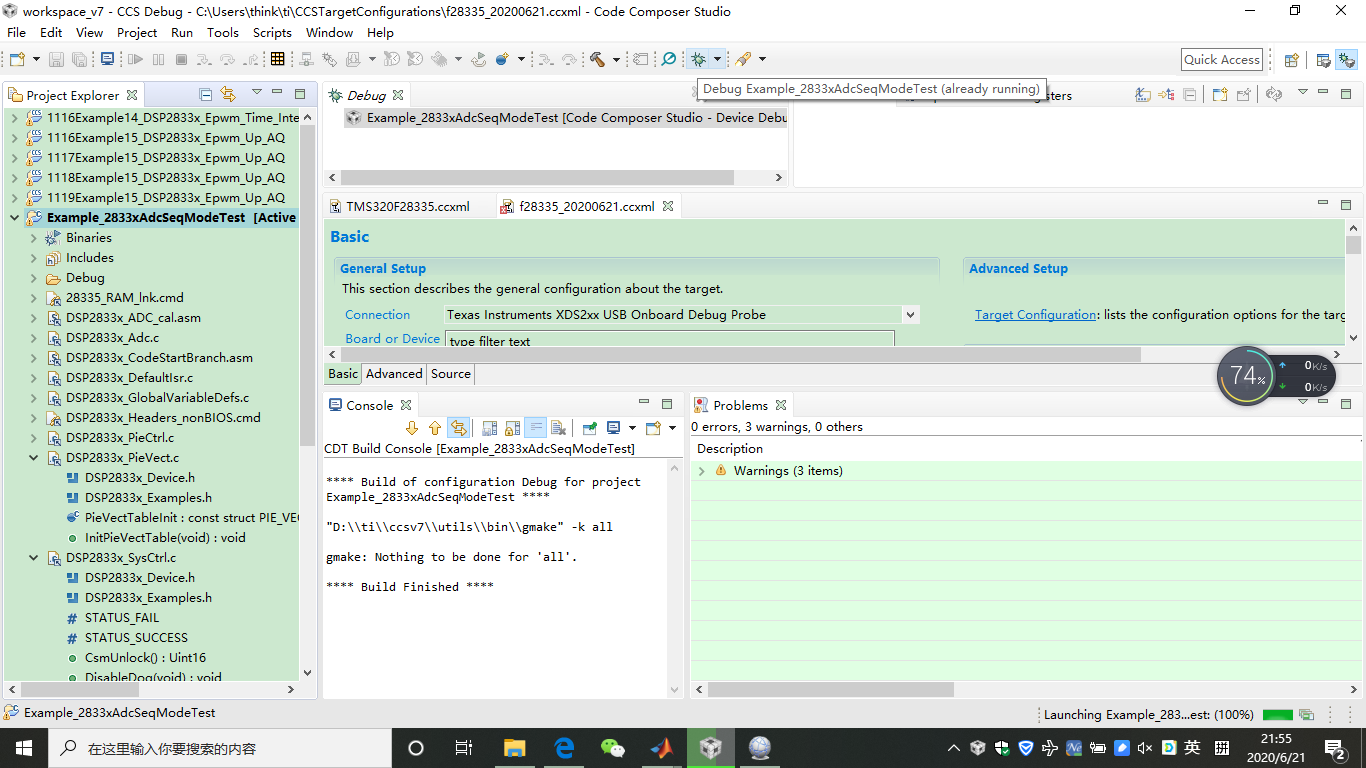Open the Project menu
Viewport: 1366px width, 768px height.
coord(137,32)
